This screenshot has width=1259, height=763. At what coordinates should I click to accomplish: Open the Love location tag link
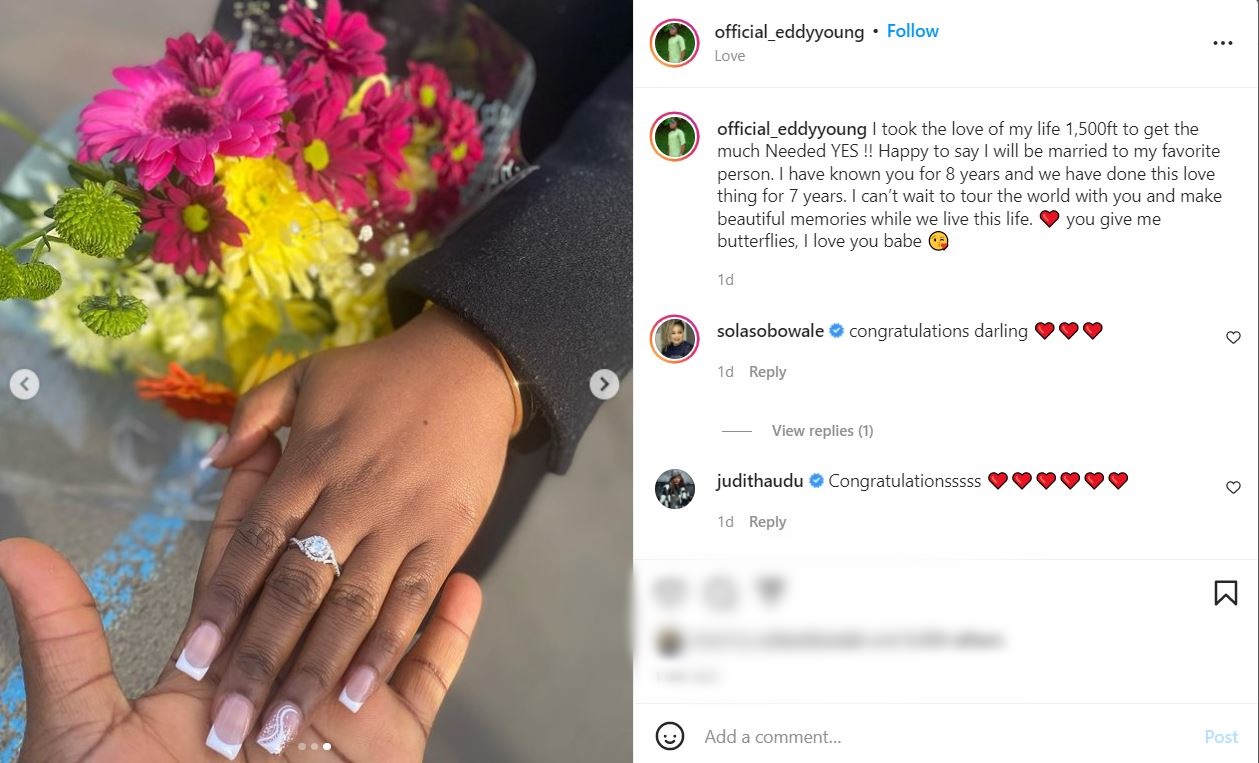coord(729,56)
